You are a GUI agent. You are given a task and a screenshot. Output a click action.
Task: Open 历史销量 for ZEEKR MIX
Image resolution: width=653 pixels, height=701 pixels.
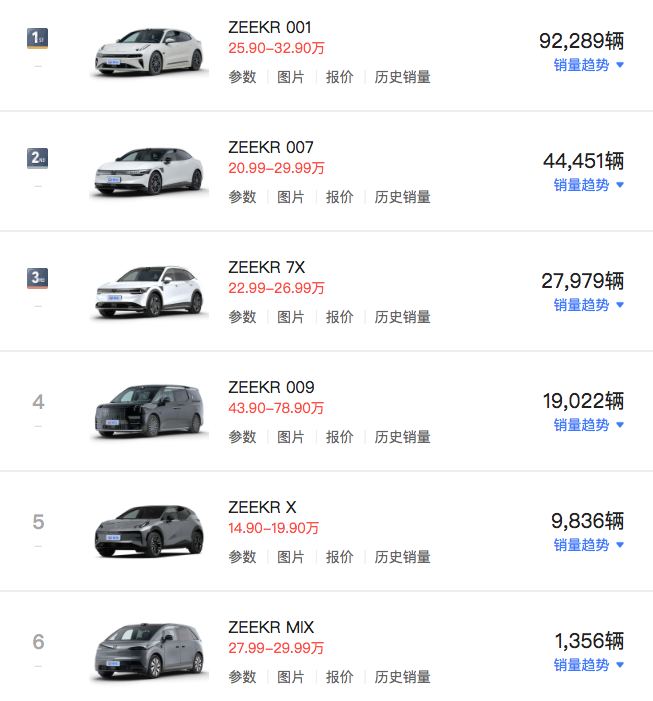[403, 677]
